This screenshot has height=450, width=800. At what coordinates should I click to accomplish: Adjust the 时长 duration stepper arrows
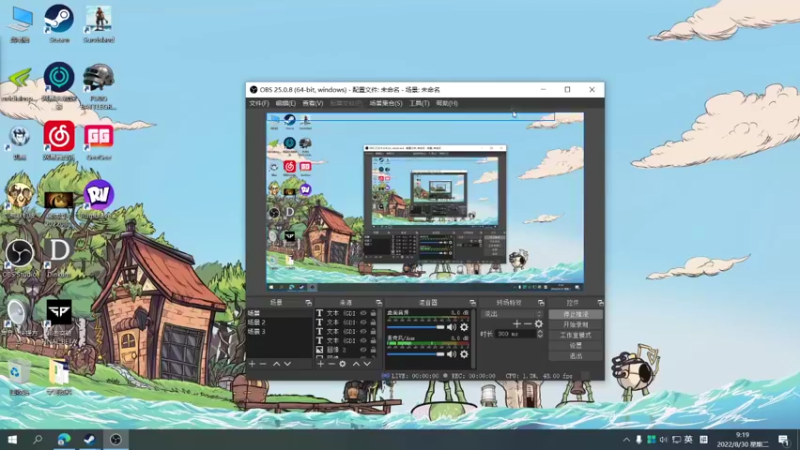click(540, 334)
